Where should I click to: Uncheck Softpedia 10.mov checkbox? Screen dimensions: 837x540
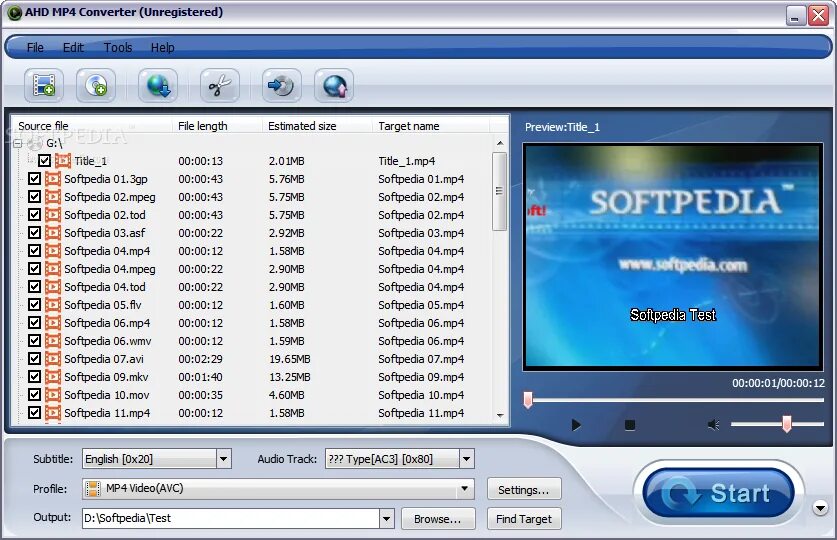(34, 395)
